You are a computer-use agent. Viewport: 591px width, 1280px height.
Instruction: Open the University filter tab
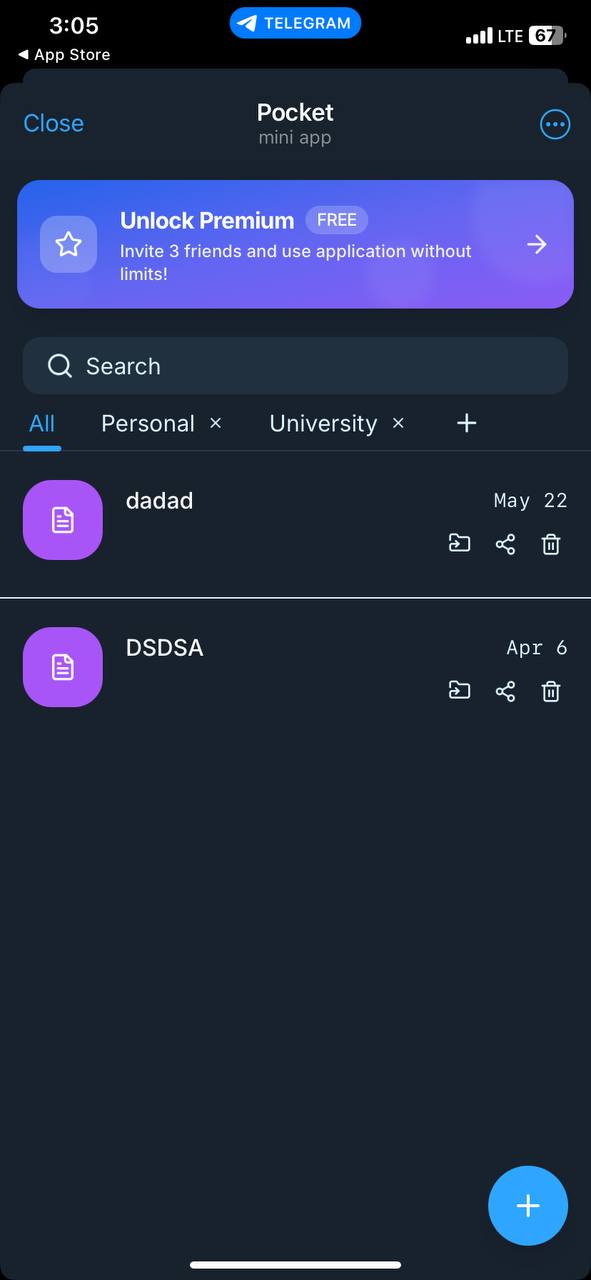click(x=322, y=423)
